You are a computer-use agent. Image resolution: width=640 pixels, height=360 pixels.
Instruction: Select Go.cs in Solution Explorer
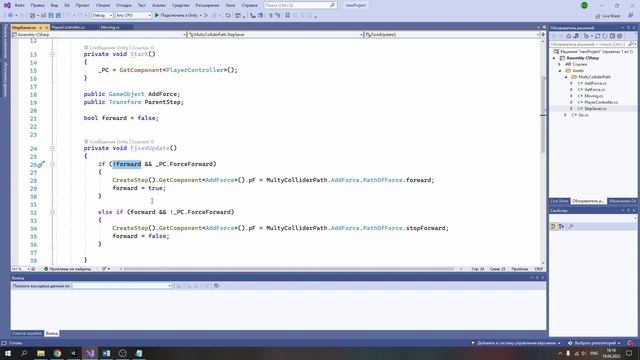point(583,115)
